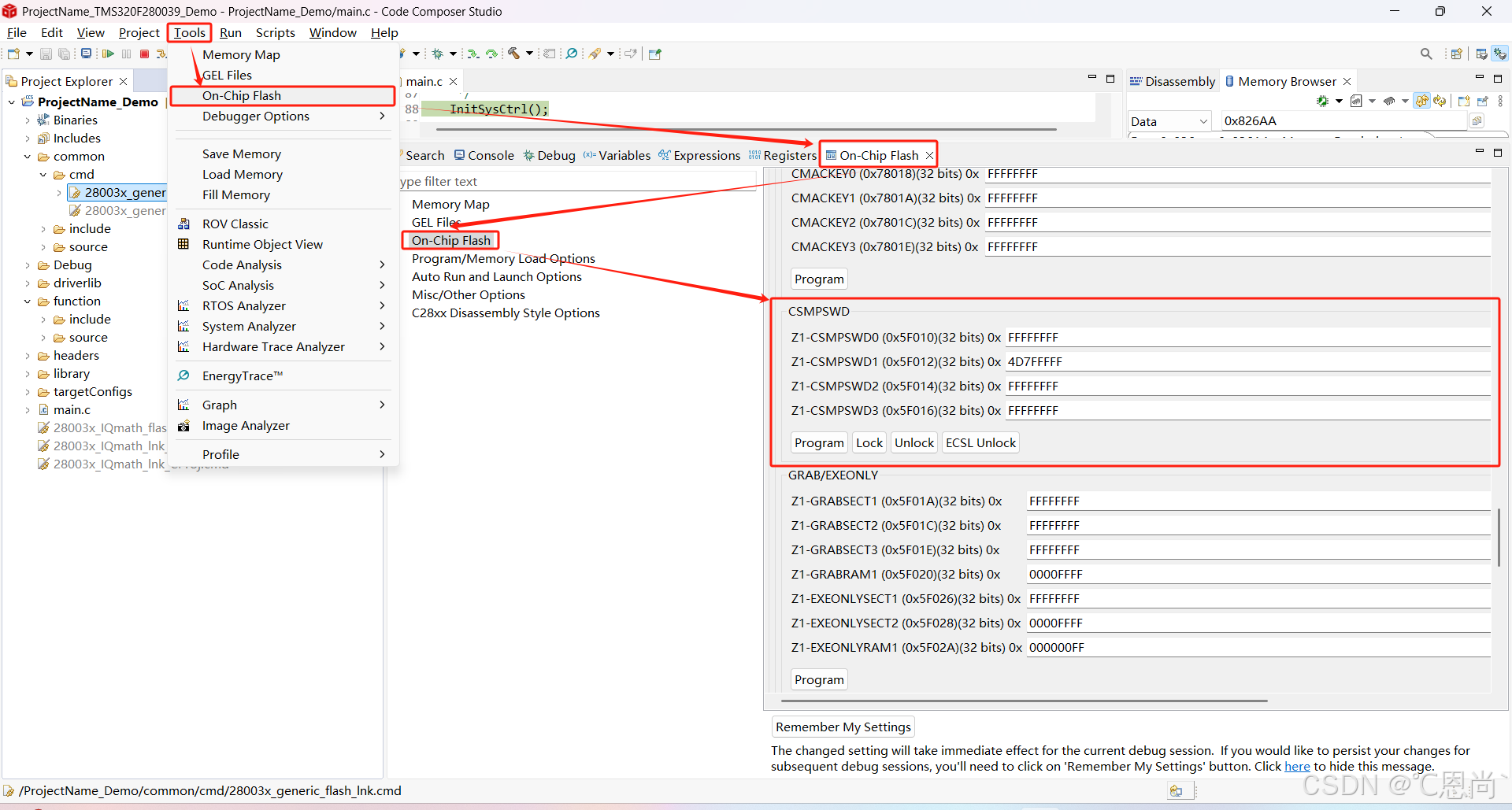Click the New file toolbar icon

click(x=13, y=54)
